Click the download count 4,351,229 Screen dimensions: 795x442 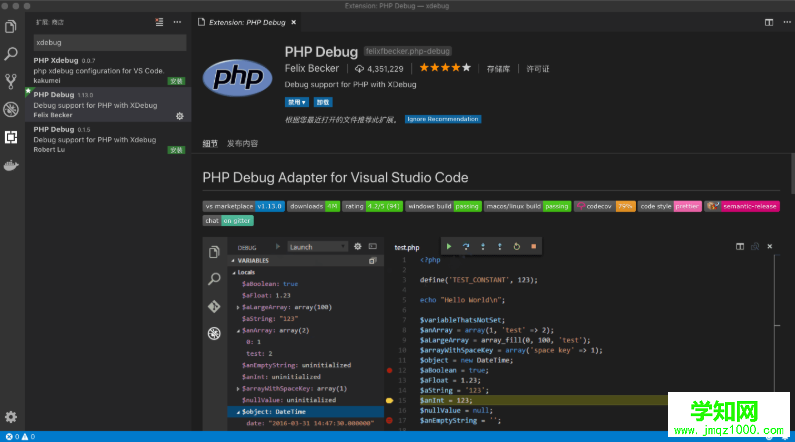click(379, 69)
